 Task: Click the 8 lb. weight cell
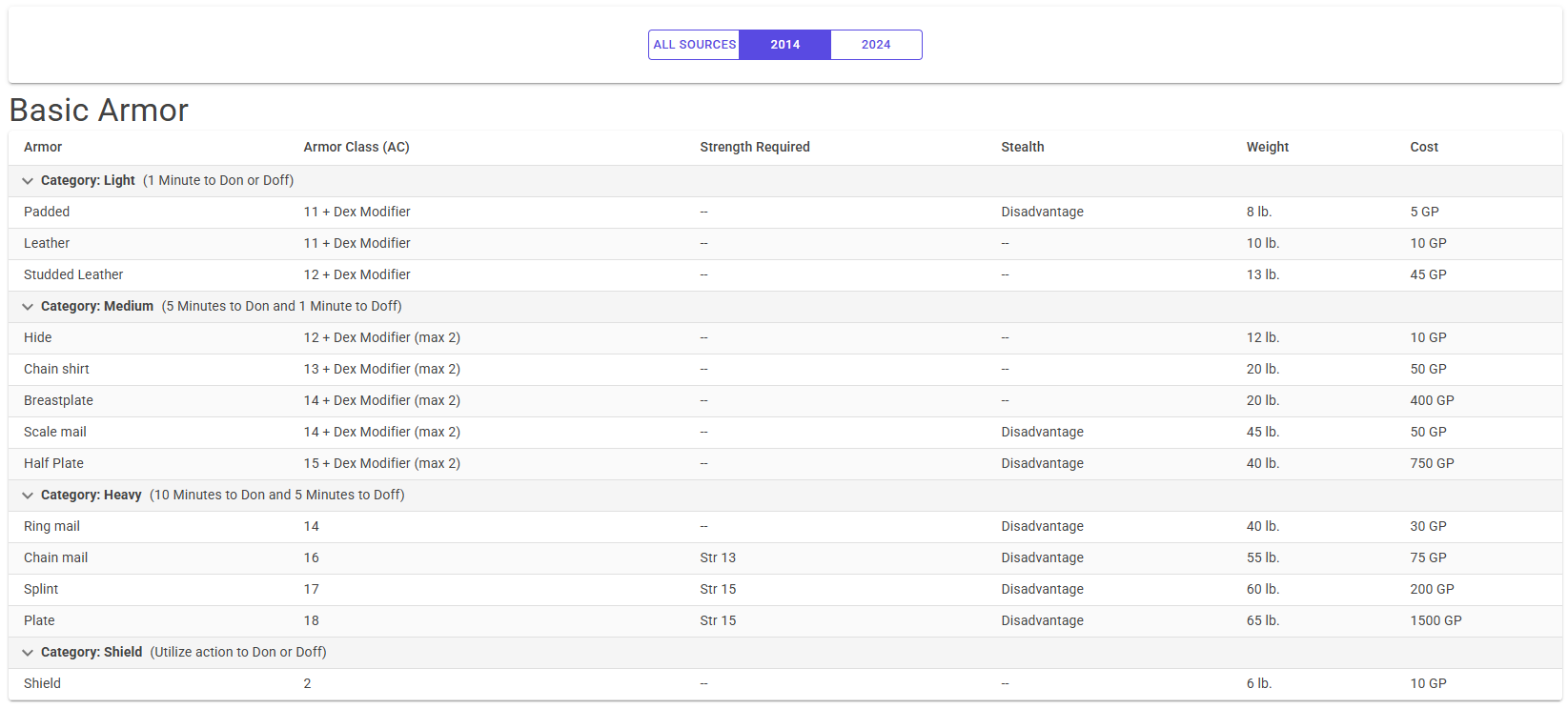(1259, 212)
